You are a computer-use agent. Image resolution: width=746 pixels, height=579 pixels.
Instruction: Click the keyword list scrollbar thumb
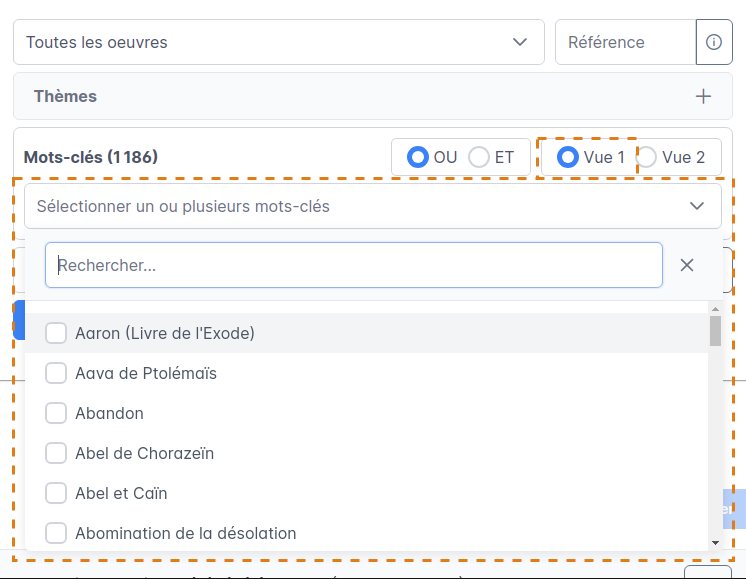(x=715, y=331)
